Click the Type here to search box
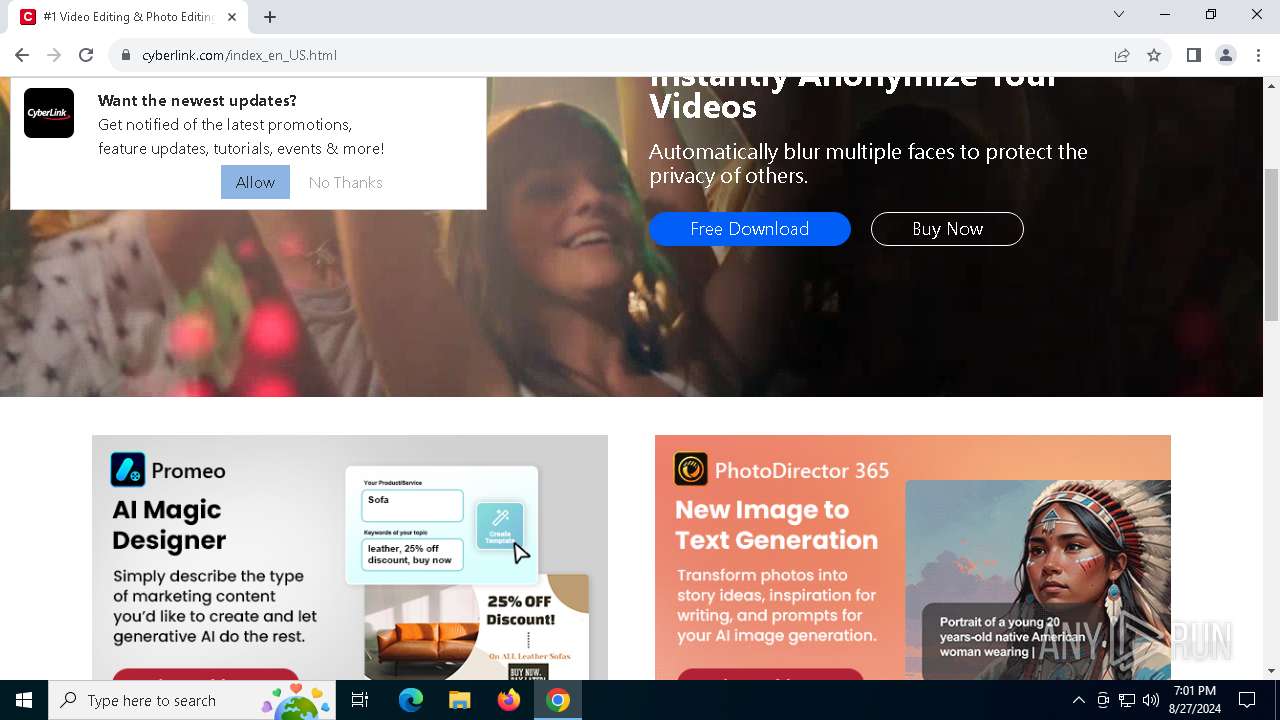Screen dimensions: 1280x720 click(192, 700)
